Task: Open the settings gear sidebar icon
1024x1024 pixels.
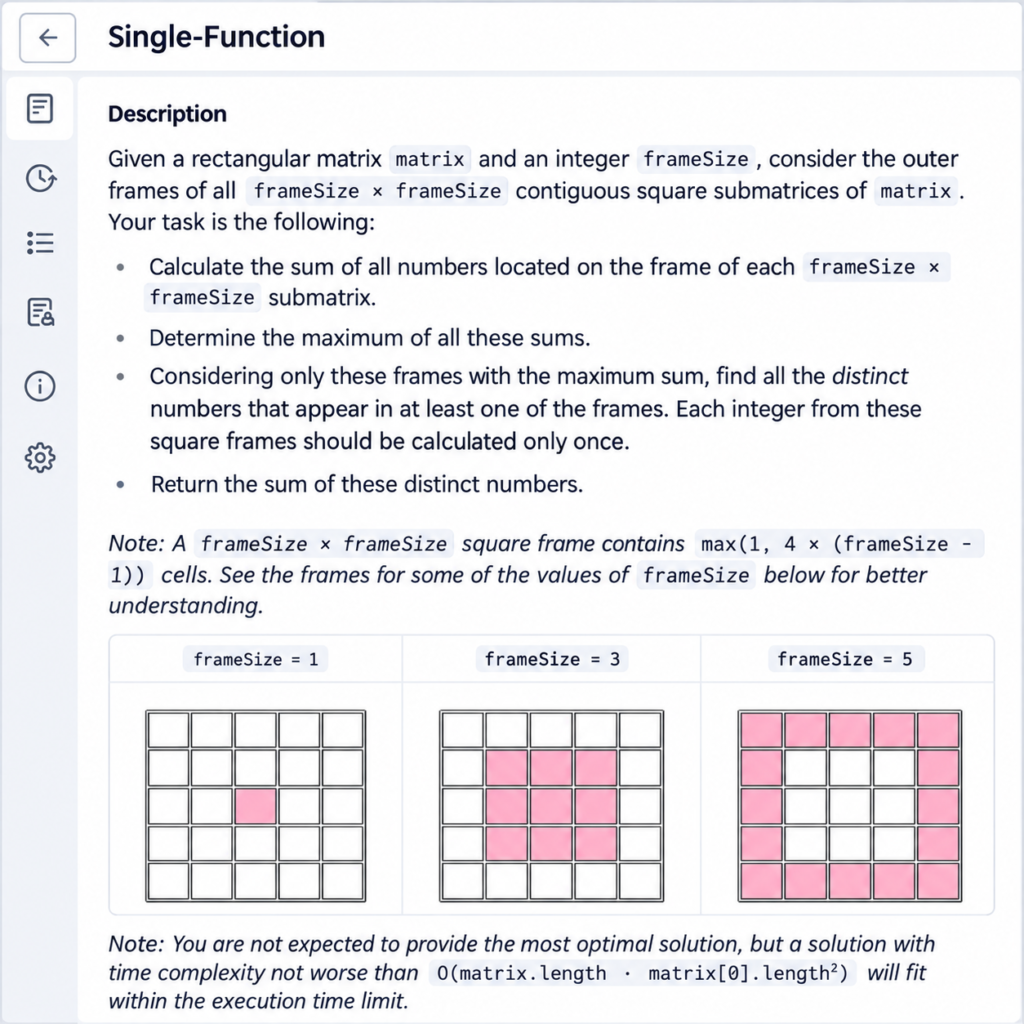Action: point(40,458)
